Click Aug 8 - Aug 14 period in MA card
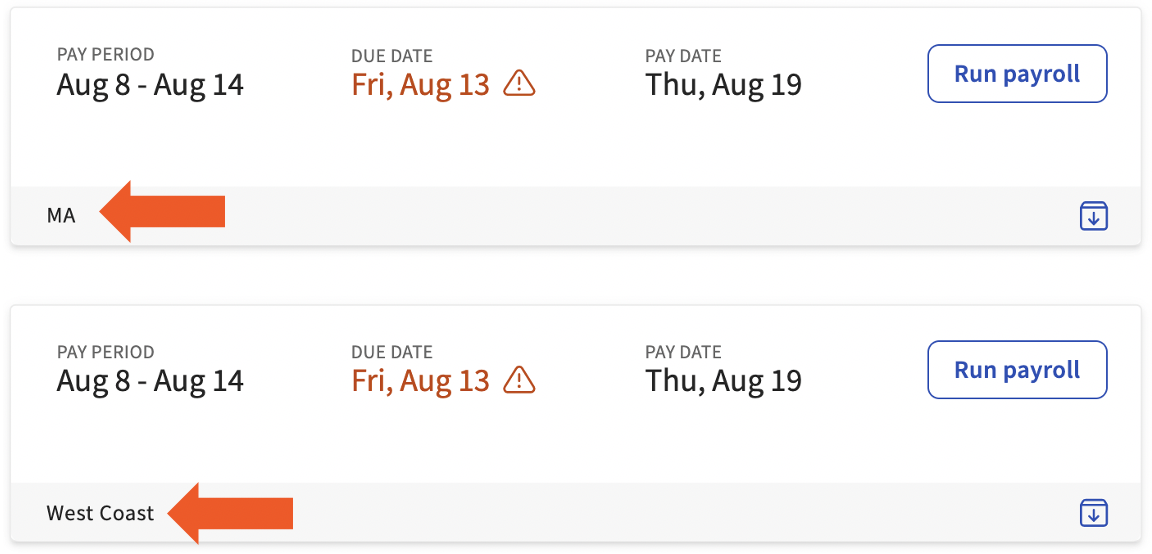This screenshot has width=1152, height=554. (x=150, y=85)
